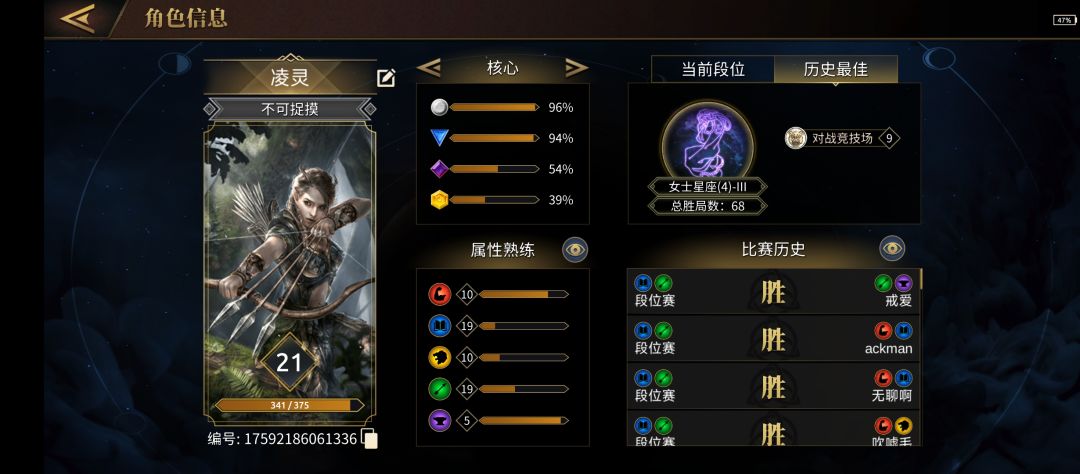Open the 不可捉摸 title selector
1080x474 pixels.
pyautogui.click(x=290, y=109)
